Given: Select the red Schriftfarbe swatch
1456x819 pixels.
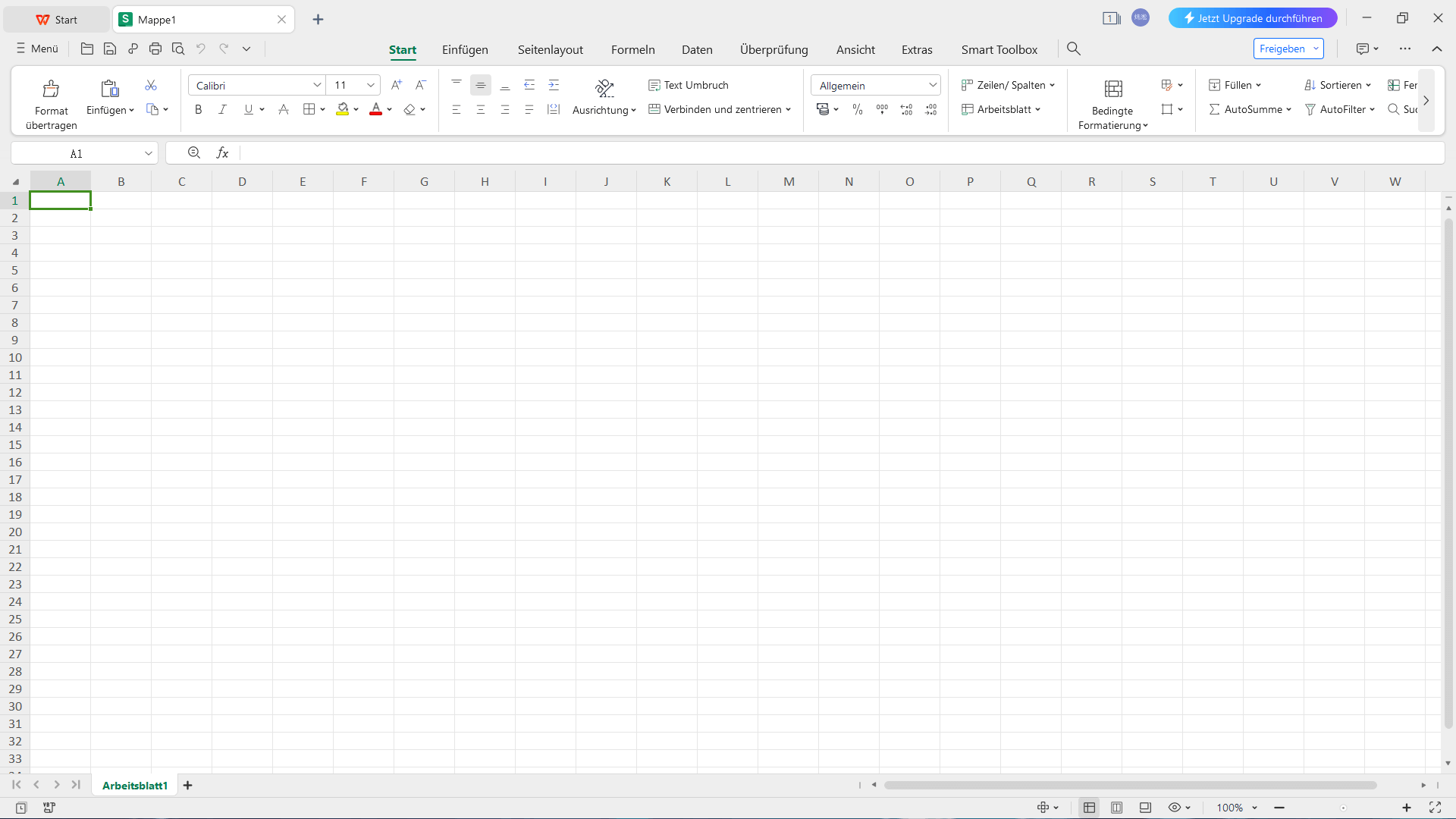Looking at the screenshot, I should click(x=376, y=109).
